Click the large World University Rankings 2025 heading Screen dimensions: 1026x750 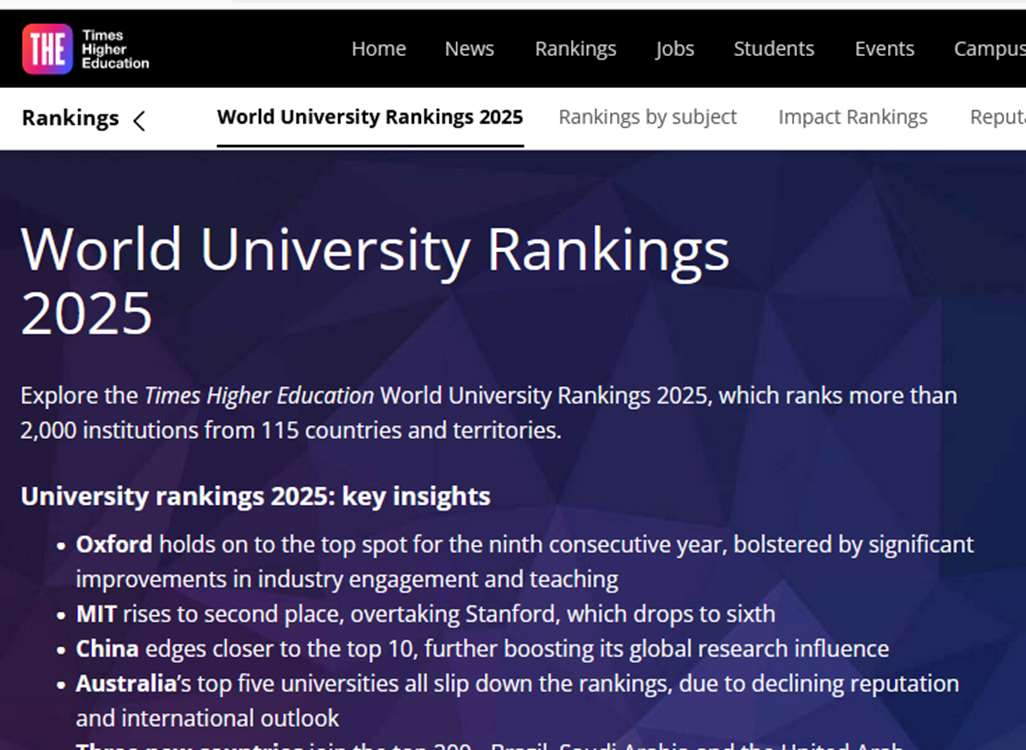375,280
